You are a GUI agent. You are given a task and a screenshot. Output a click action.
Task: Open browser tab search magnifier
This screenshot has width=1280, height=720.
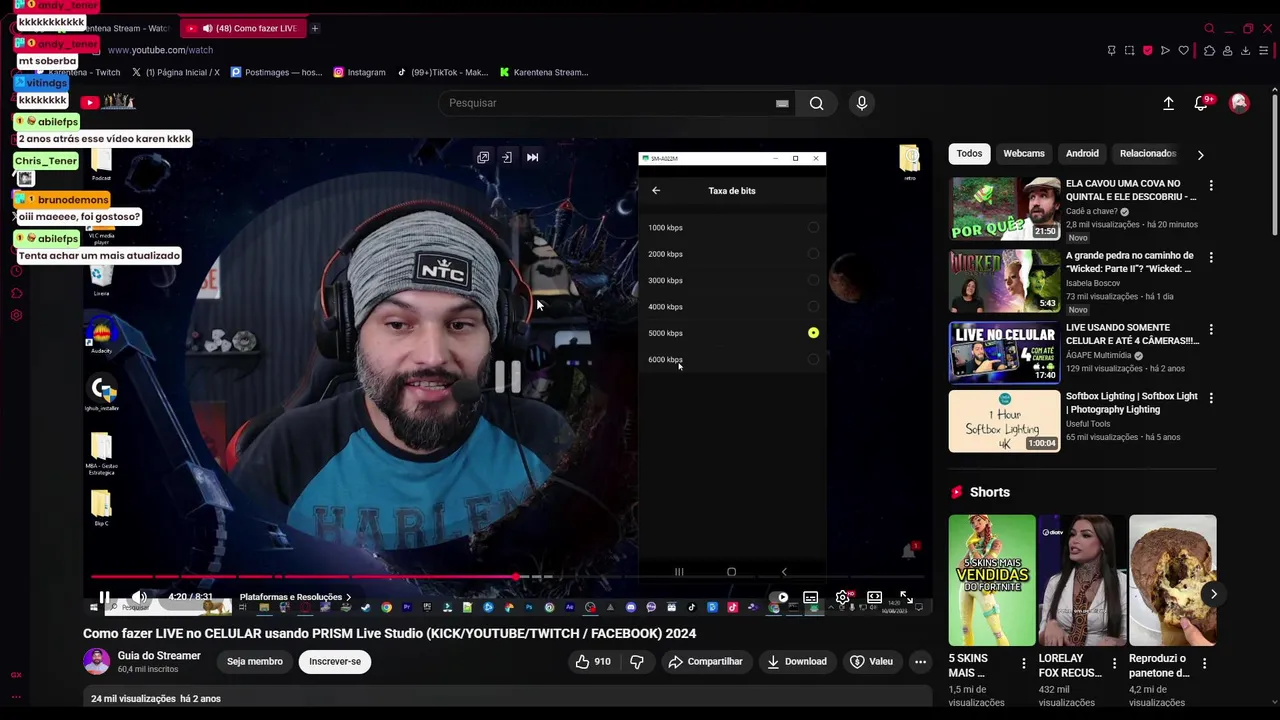pos(1209,28)
